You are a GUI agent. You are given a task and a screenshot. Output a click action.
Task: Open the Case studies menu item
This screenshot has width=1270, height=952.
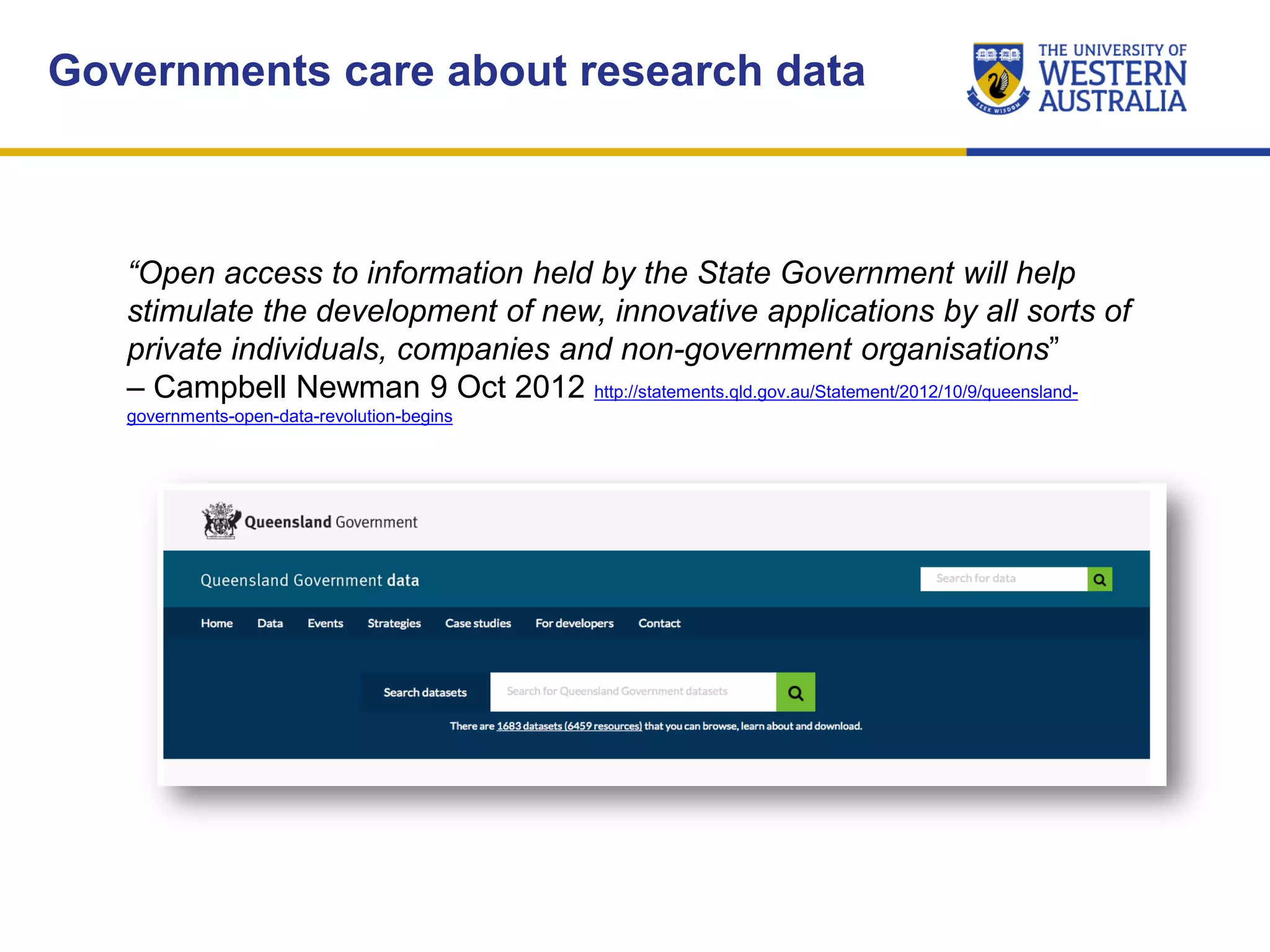pyautogui.click(x=478, y=623)
